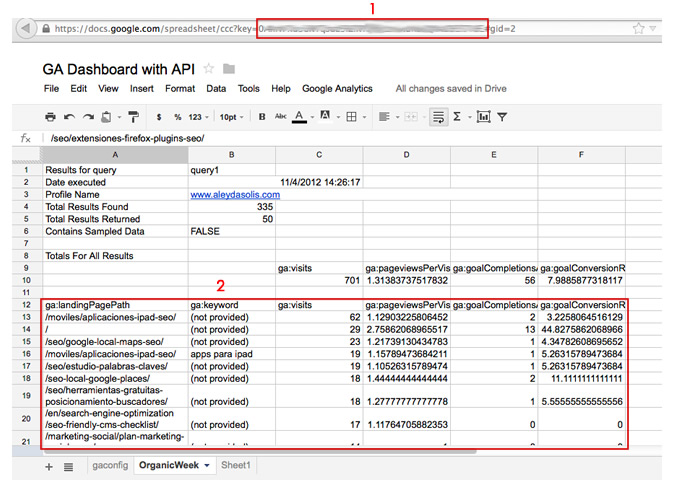Click cell '/seo/google-local-maps-seo/'
674x491 pixels.
(x=114, y=342)
